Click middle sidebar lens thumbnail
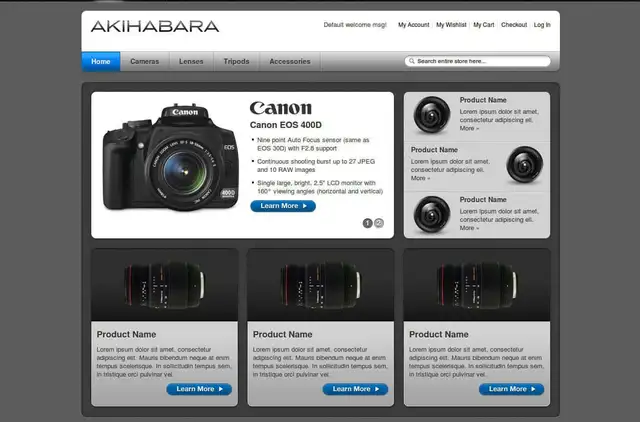 click(x=524, y=165)
